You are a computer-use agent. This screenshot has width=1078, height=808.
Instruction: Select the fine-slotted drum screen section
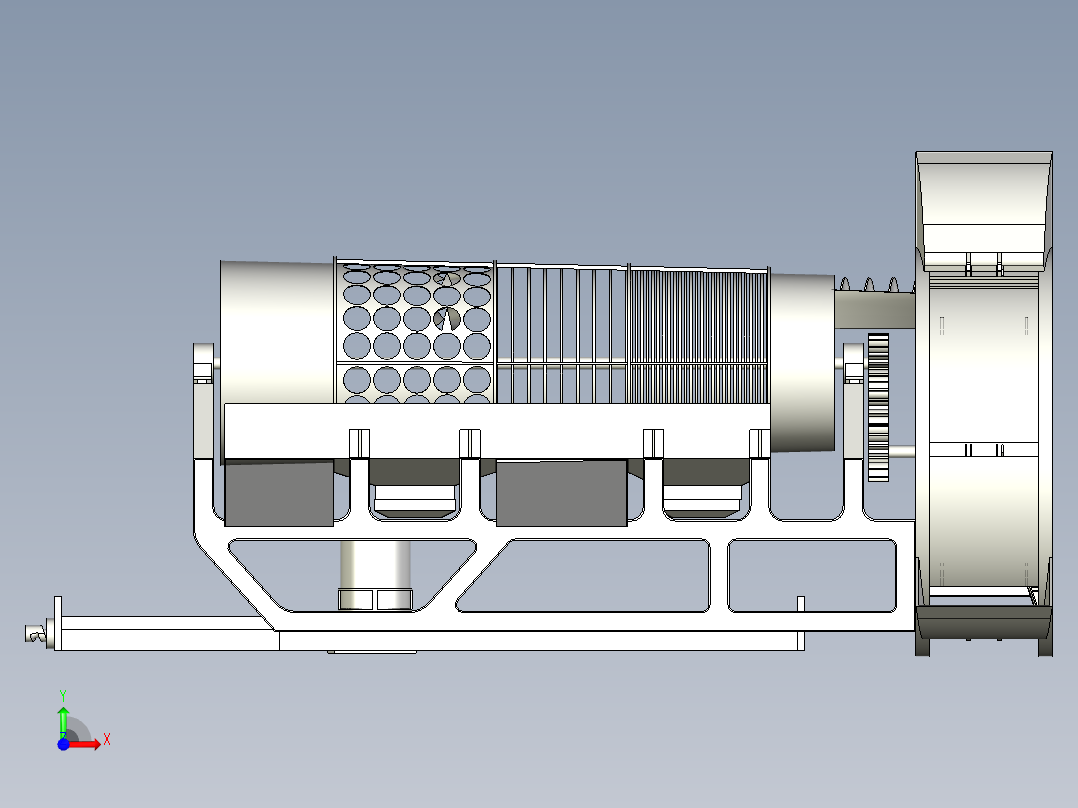[698, 336]
